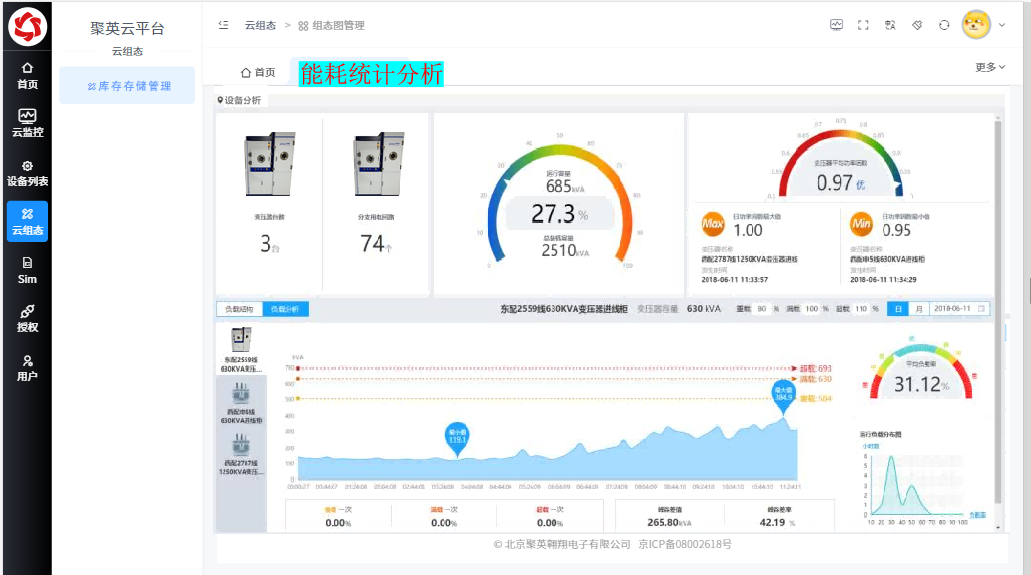Click the dashboard vertical scrollbar
This screenshot has width=1031, height=575.
coord(998,309)
